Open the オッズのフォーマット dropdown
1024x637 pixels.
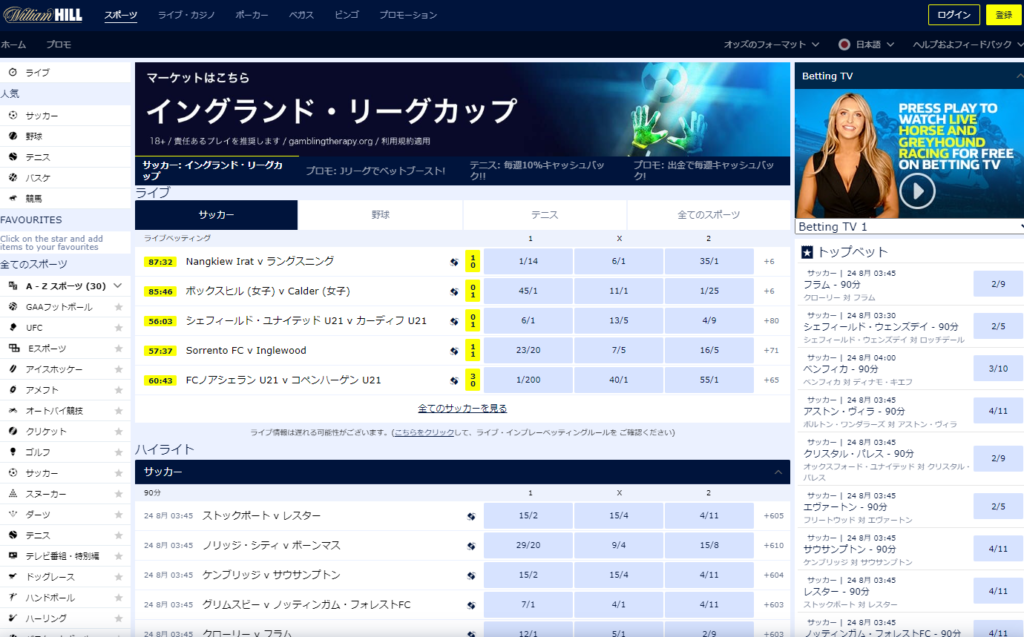(771, 44)
